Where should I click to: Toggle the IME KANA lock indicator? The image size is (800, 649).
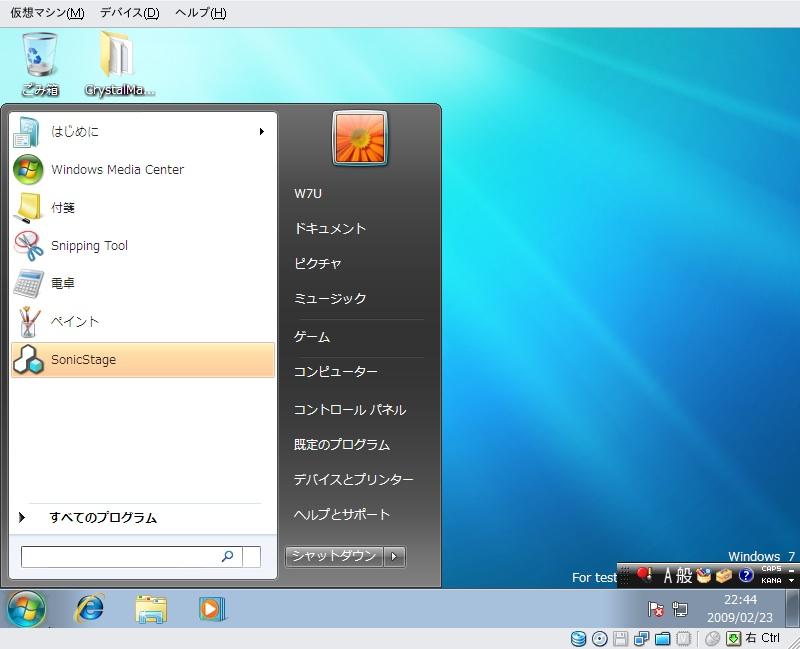click(771, 581)
